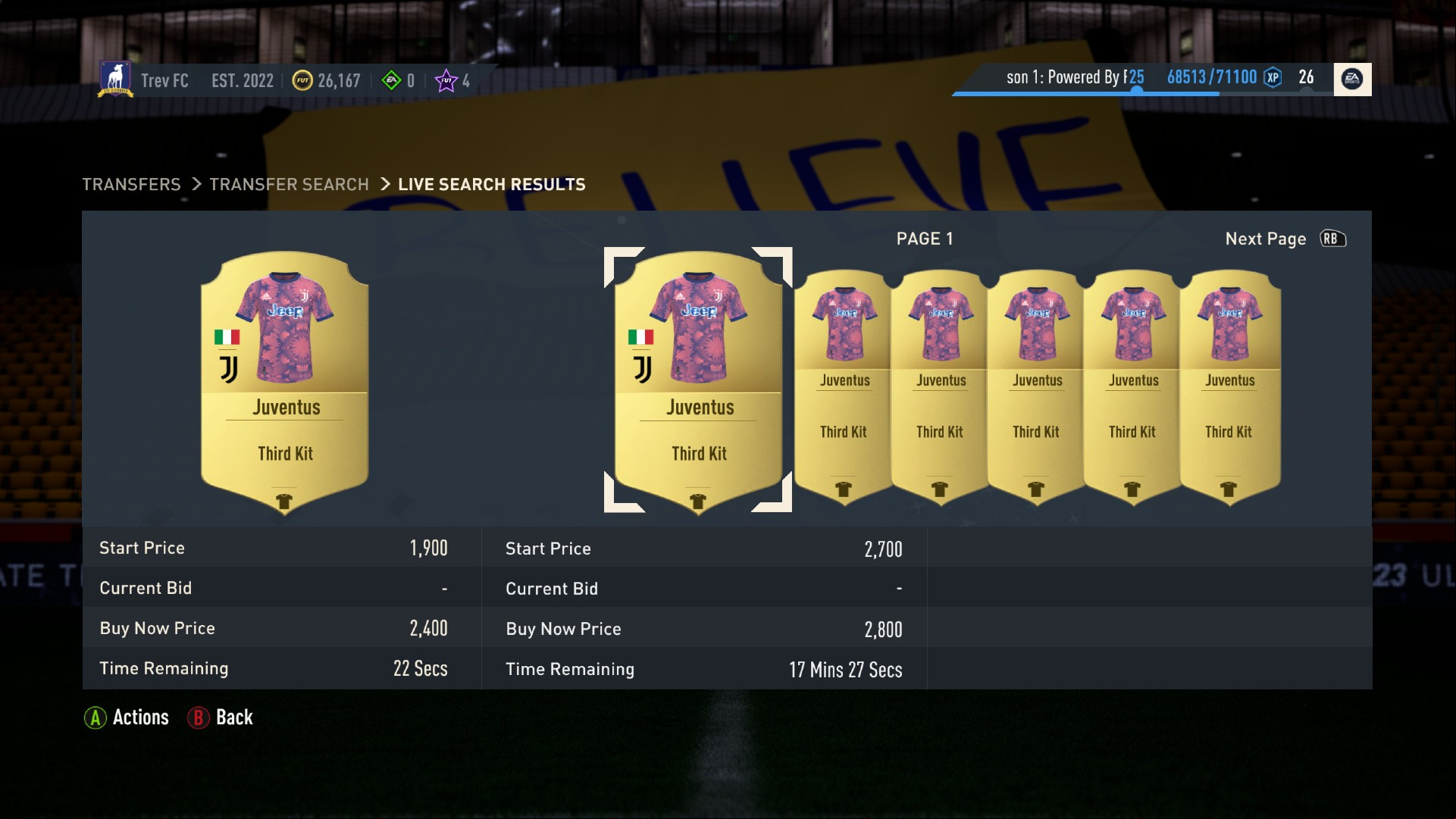Select the highlighted Juventus Third Kit card
Viewport: 1456px width, 819px height.
698,381
